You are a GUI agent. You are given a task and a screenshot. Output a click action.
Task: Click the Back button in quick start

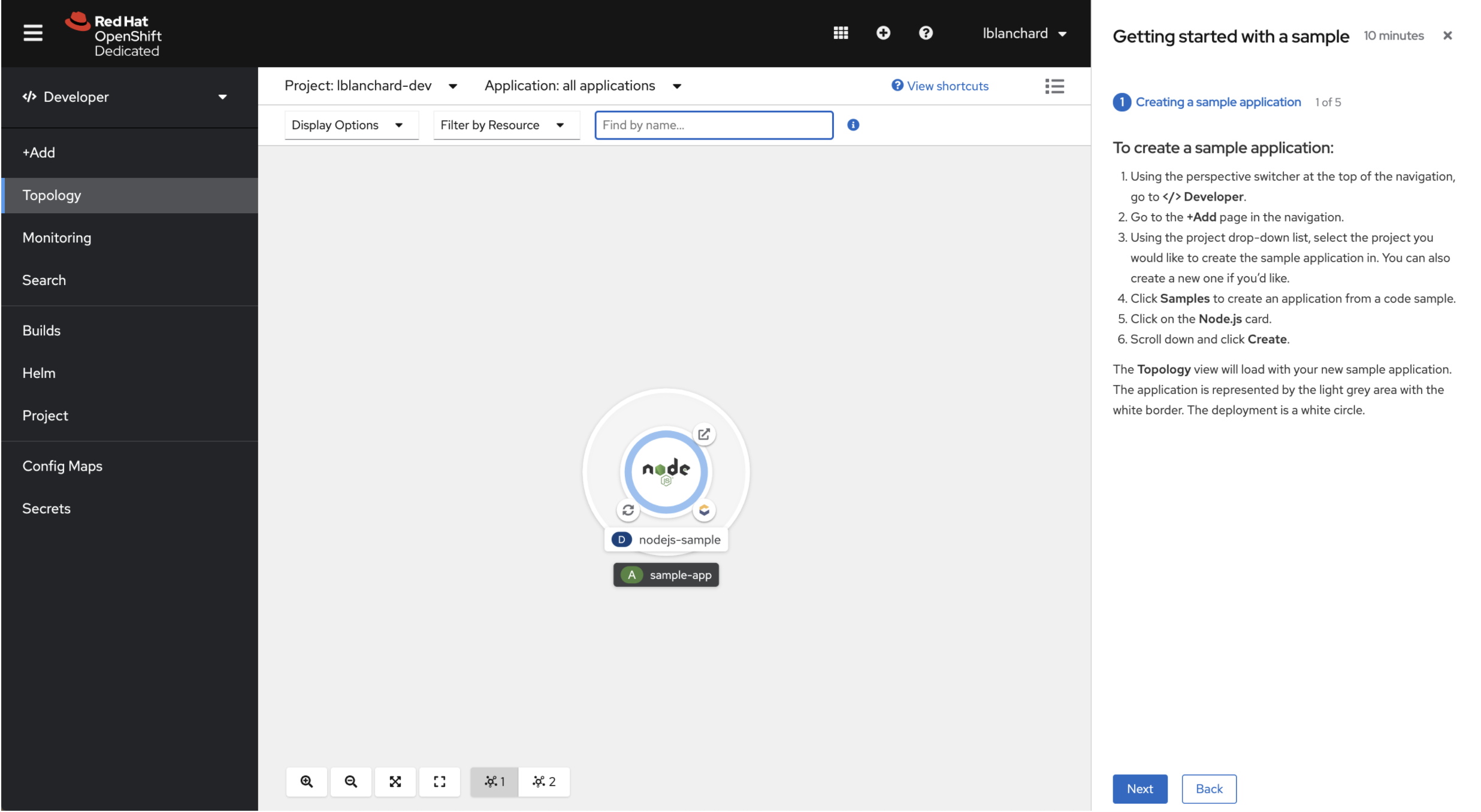tap(1209, 789)
